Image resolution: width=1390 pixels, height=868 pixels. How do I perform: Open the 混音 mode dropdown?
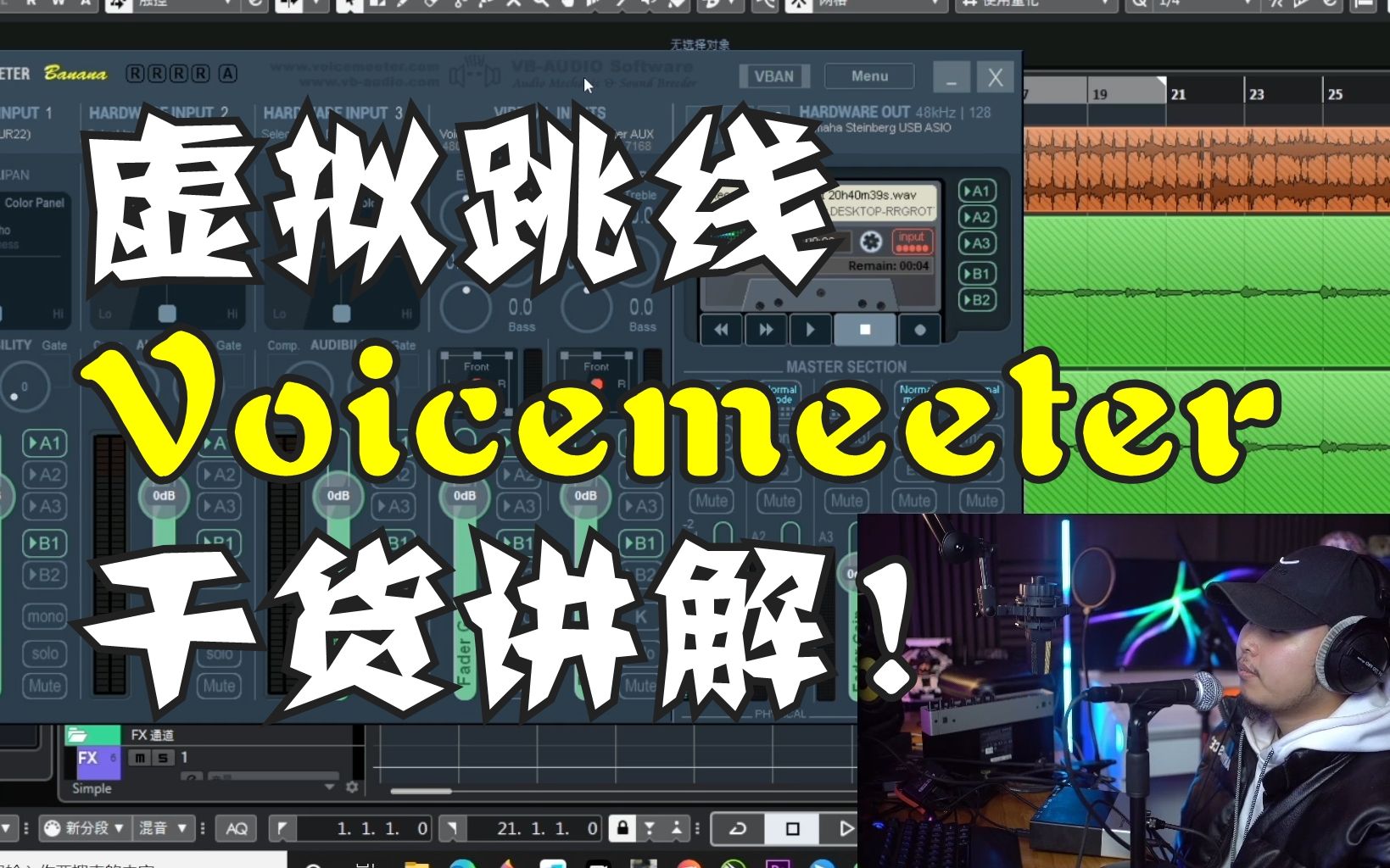(x=164, y=828)
